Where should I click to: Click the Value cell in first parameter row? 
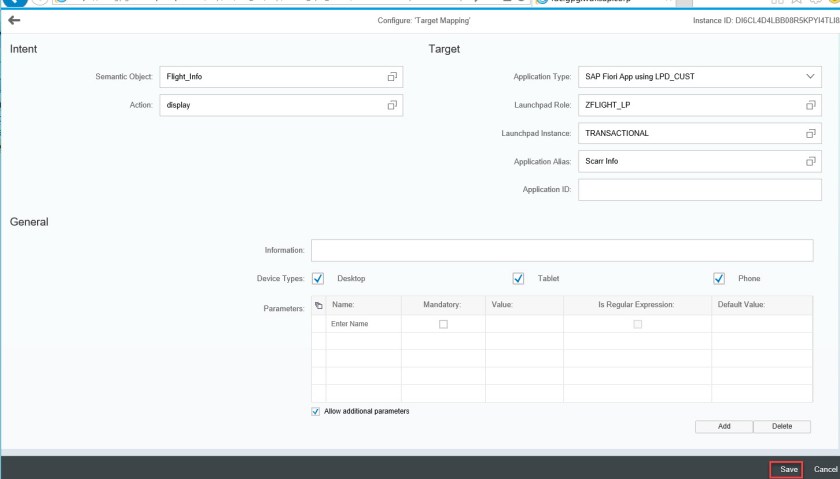click(x=524, y=324)
